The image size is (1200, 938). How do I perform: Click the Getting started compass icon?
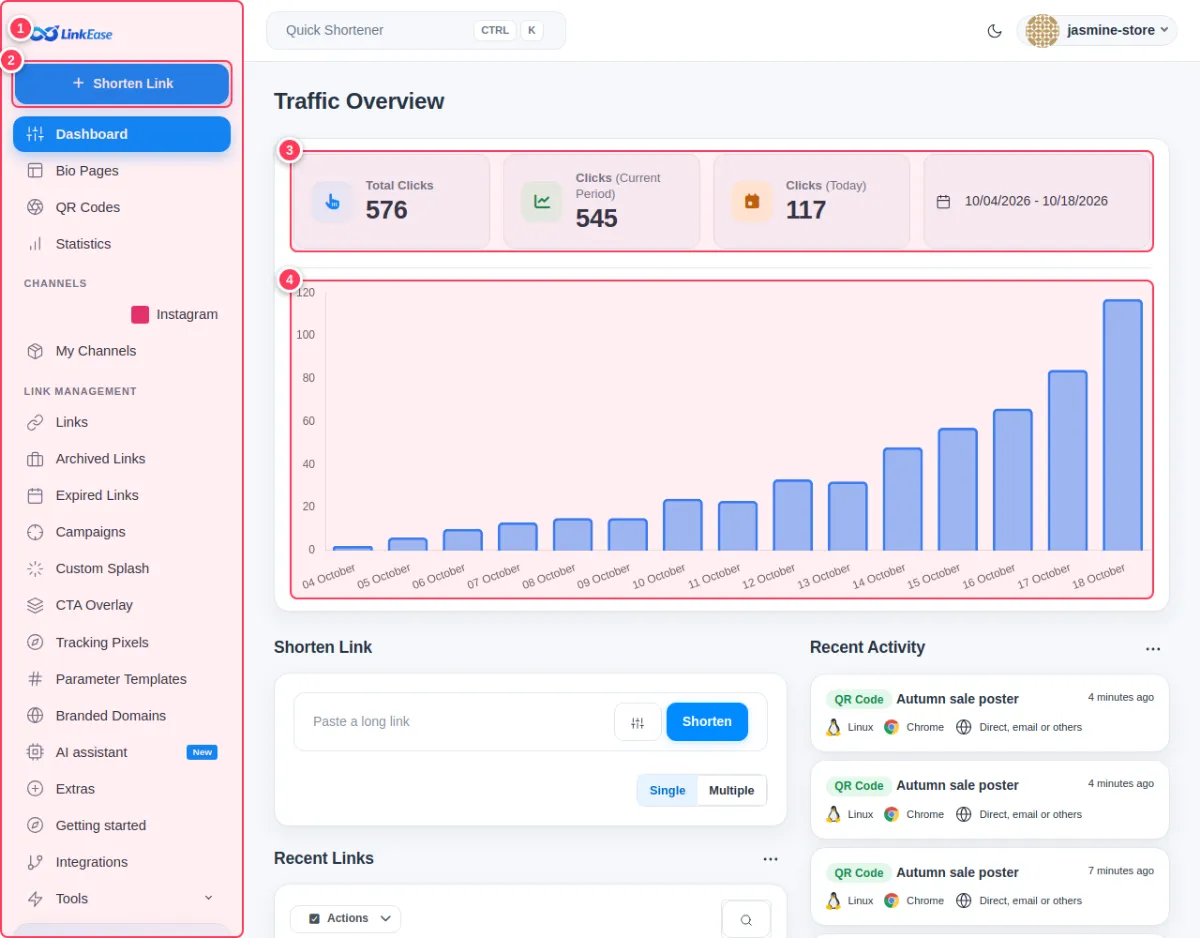pos(35,825)
